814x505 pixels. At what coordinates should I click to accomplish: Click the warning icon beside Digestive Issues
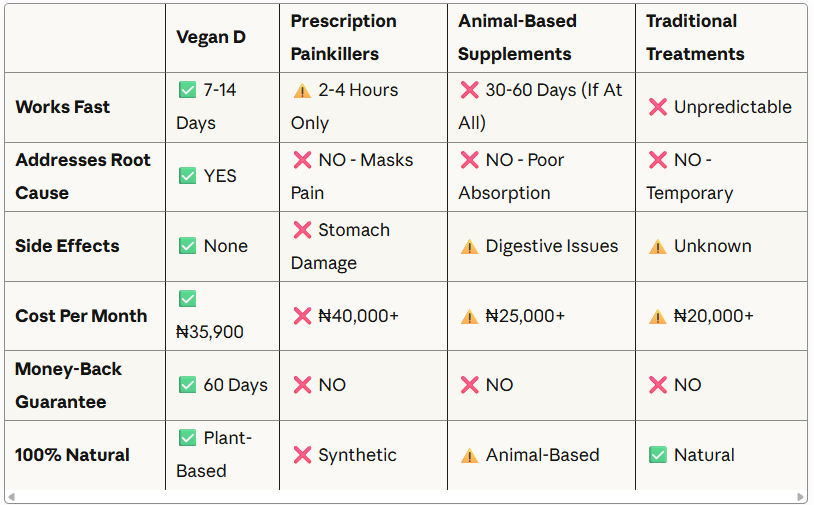[x=469, y=246]
